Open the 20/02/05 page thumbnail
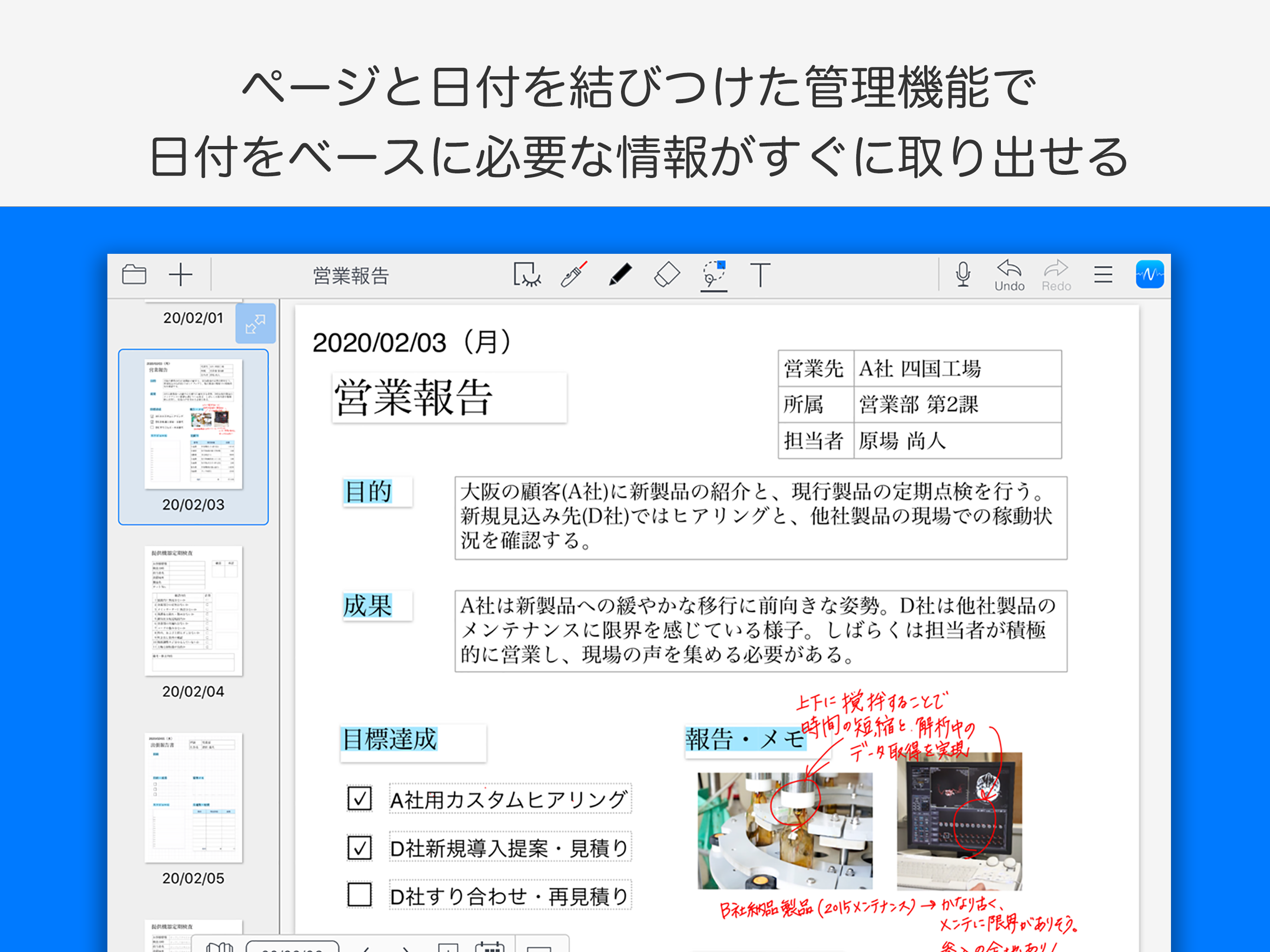The image size is (1270, 952). tap(193, 798)
